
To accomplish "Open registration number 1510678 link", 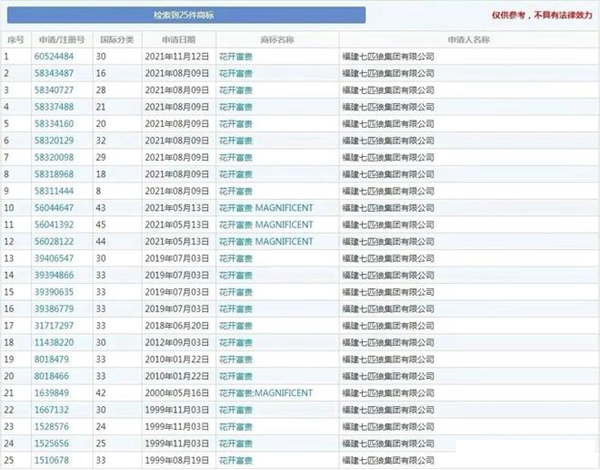I will click(x=51, y=461).
